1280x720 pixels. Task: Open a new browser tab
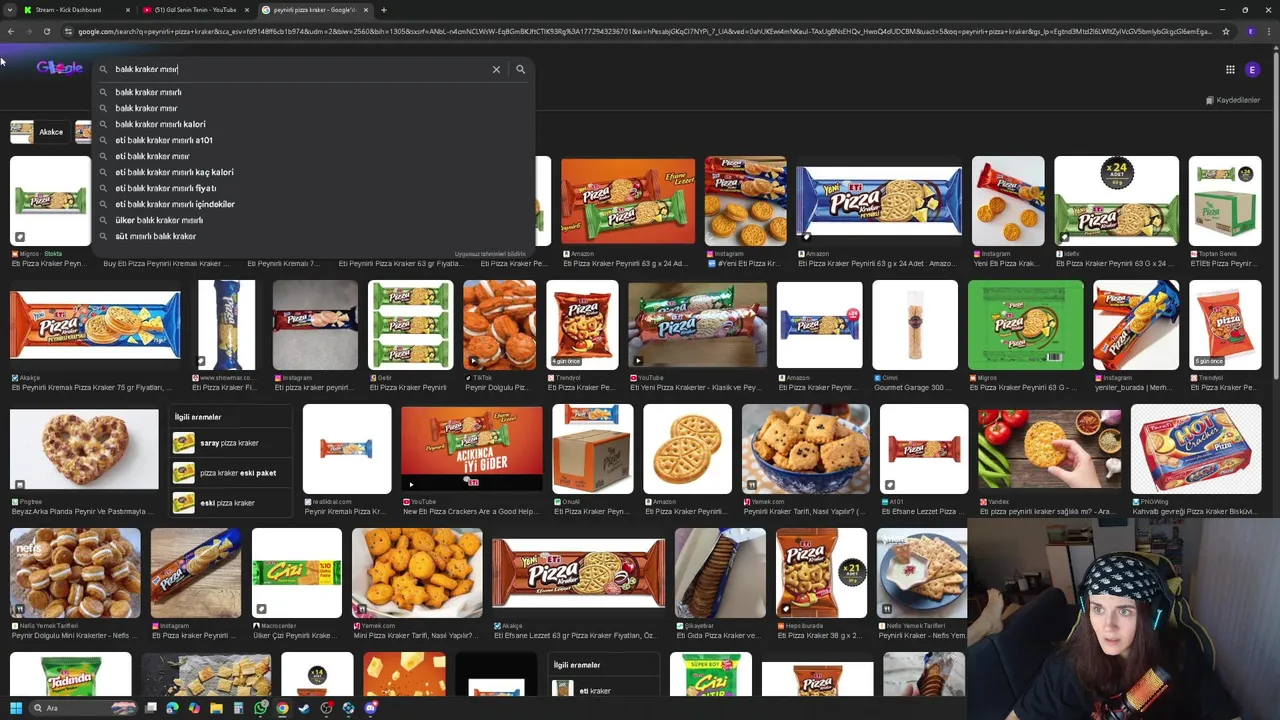coord(384,10)
